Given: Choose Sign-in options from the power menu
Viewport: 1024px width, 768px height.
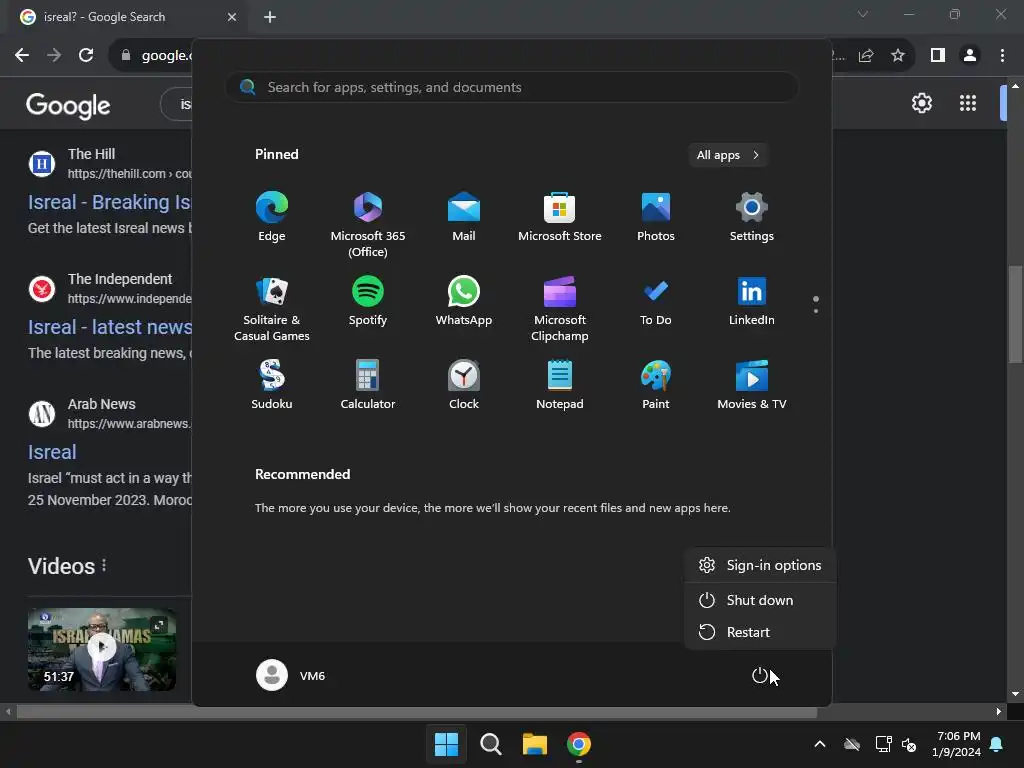Looking at the screenshot, I should coord(760,566).
